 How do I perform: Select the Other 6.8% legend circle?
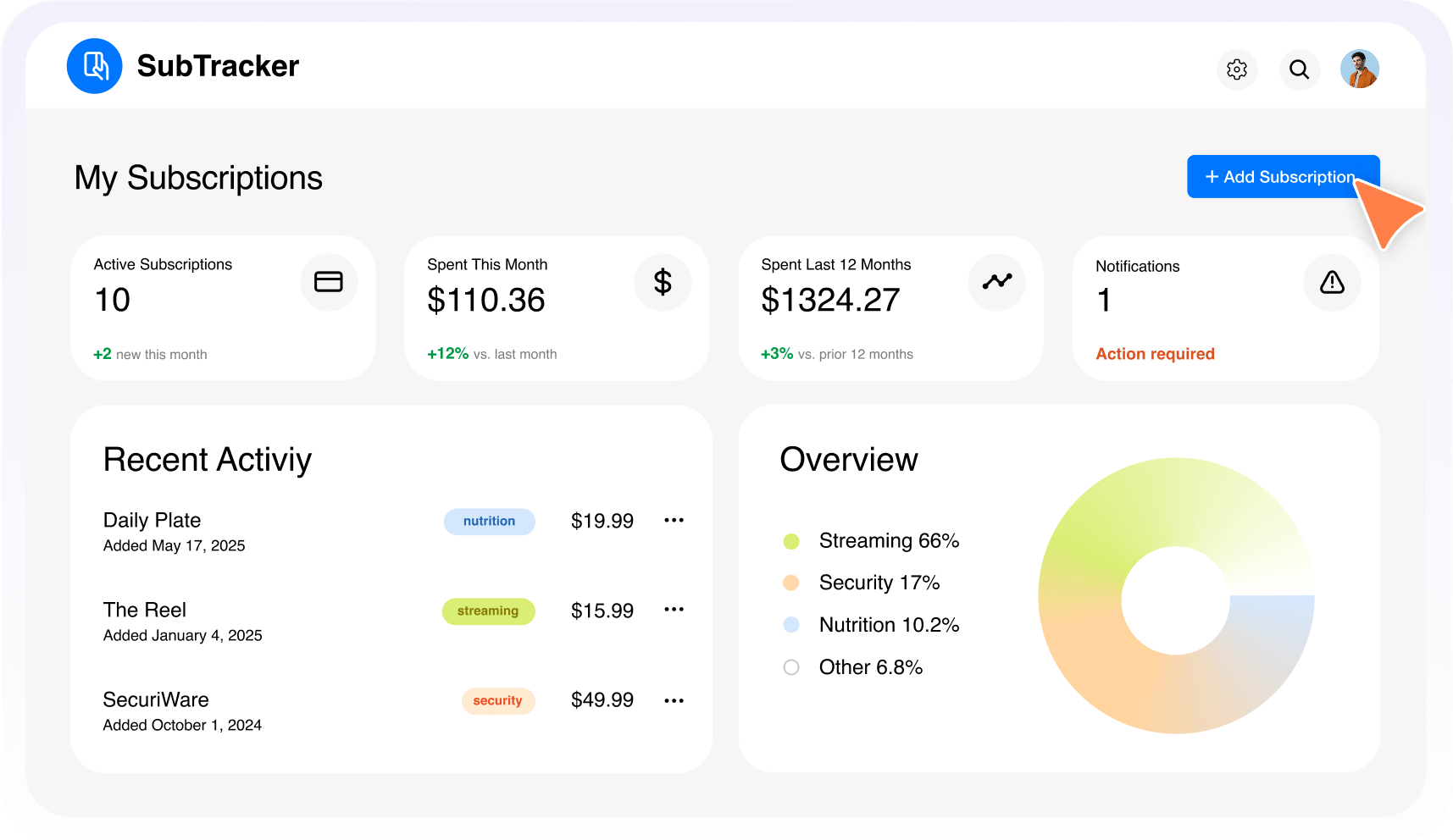click(791, 667)
